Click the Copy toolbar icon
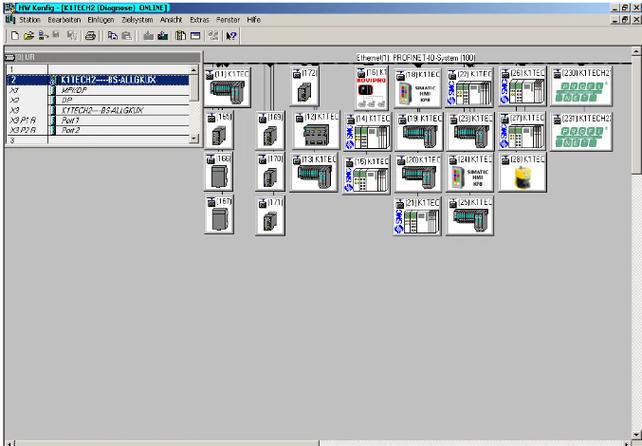642x446 pixels. pyautogui.click(x=112, y=36)
